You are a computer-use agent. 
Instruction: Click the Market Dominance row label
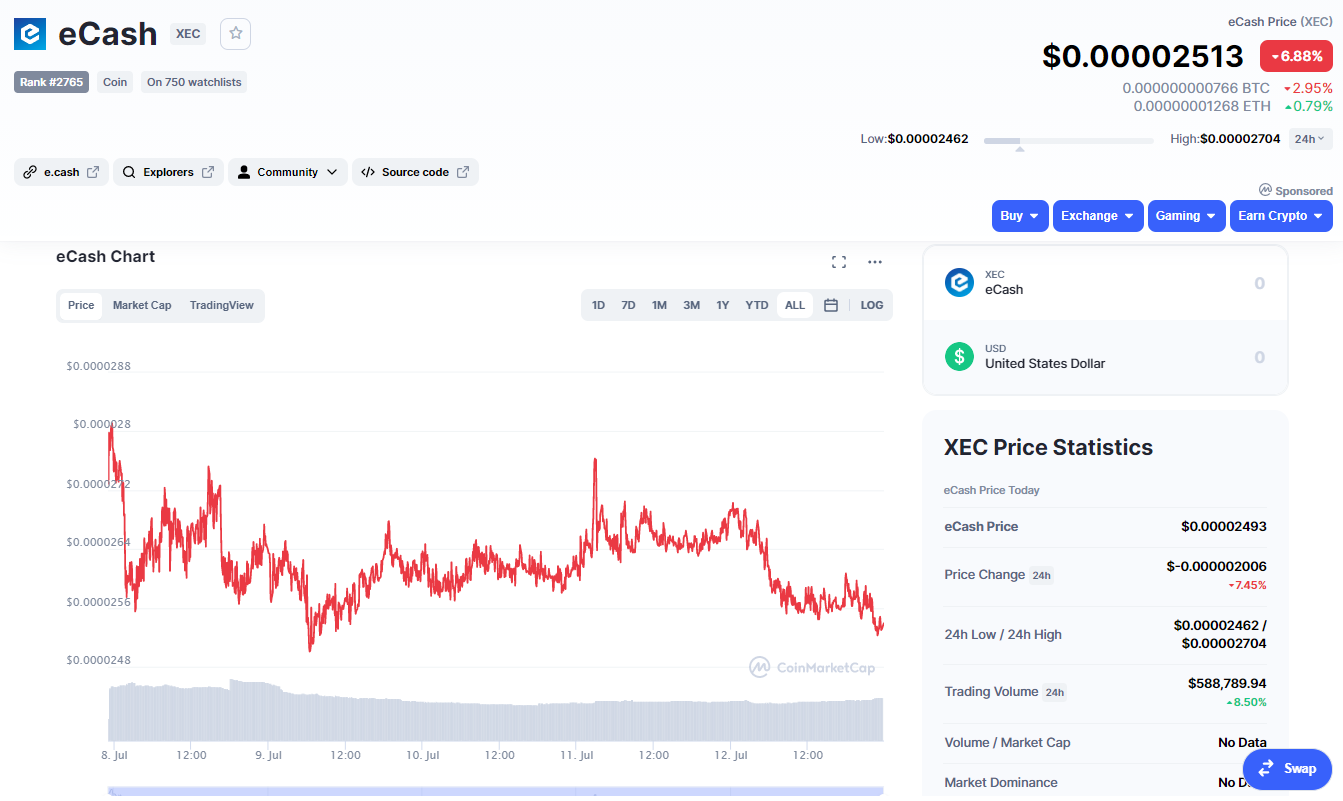(1001, 782)
